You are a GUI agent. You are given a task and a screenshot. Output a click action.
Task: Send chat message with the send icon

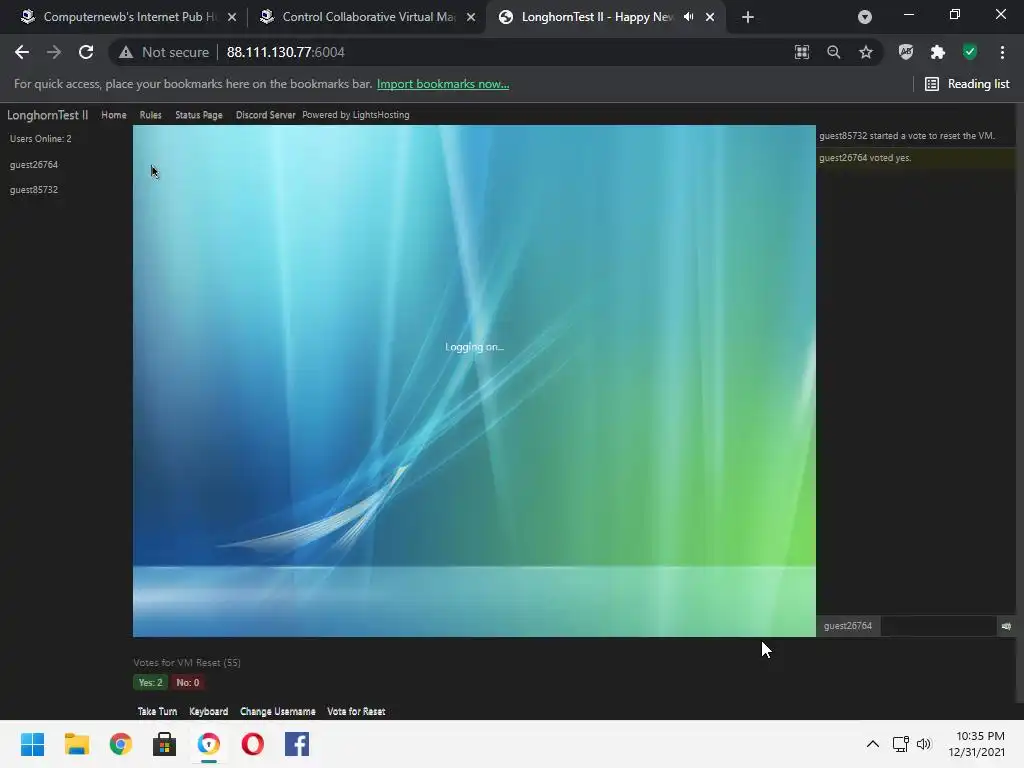1006,626
